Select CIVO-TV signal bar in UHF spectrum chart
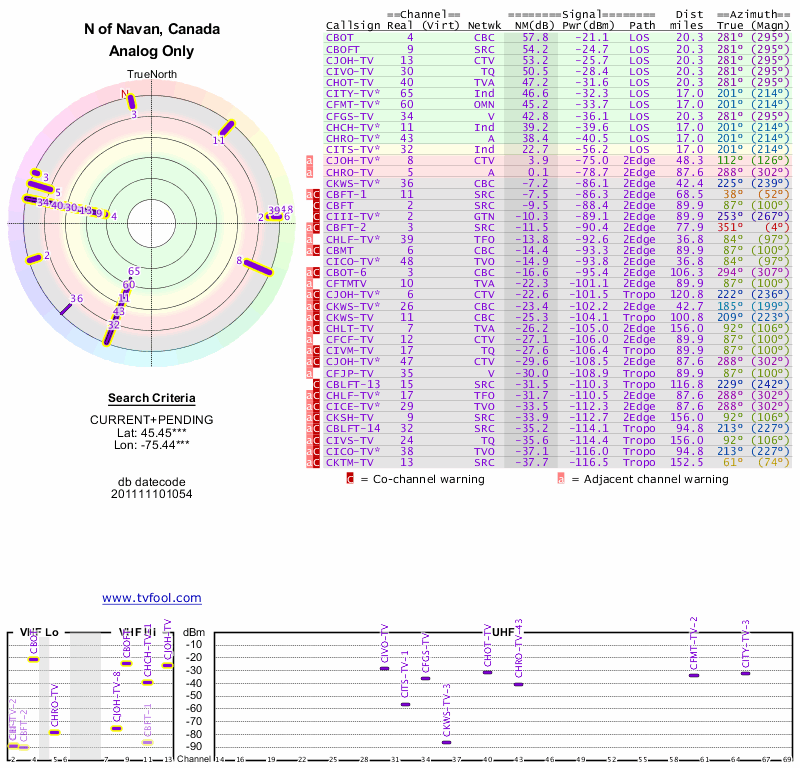 [385, 668]
